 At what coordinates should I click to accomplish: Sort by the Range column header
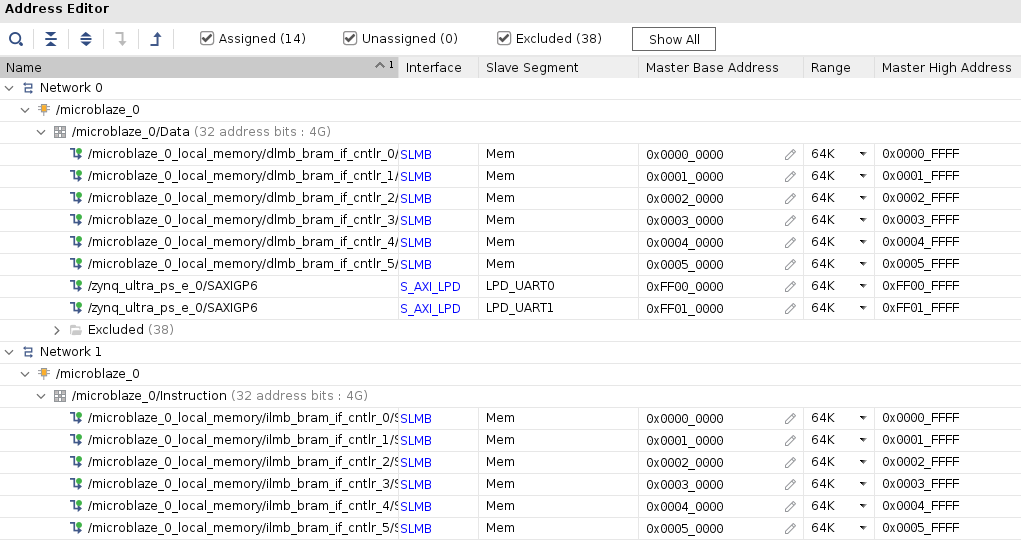point(839,67)
